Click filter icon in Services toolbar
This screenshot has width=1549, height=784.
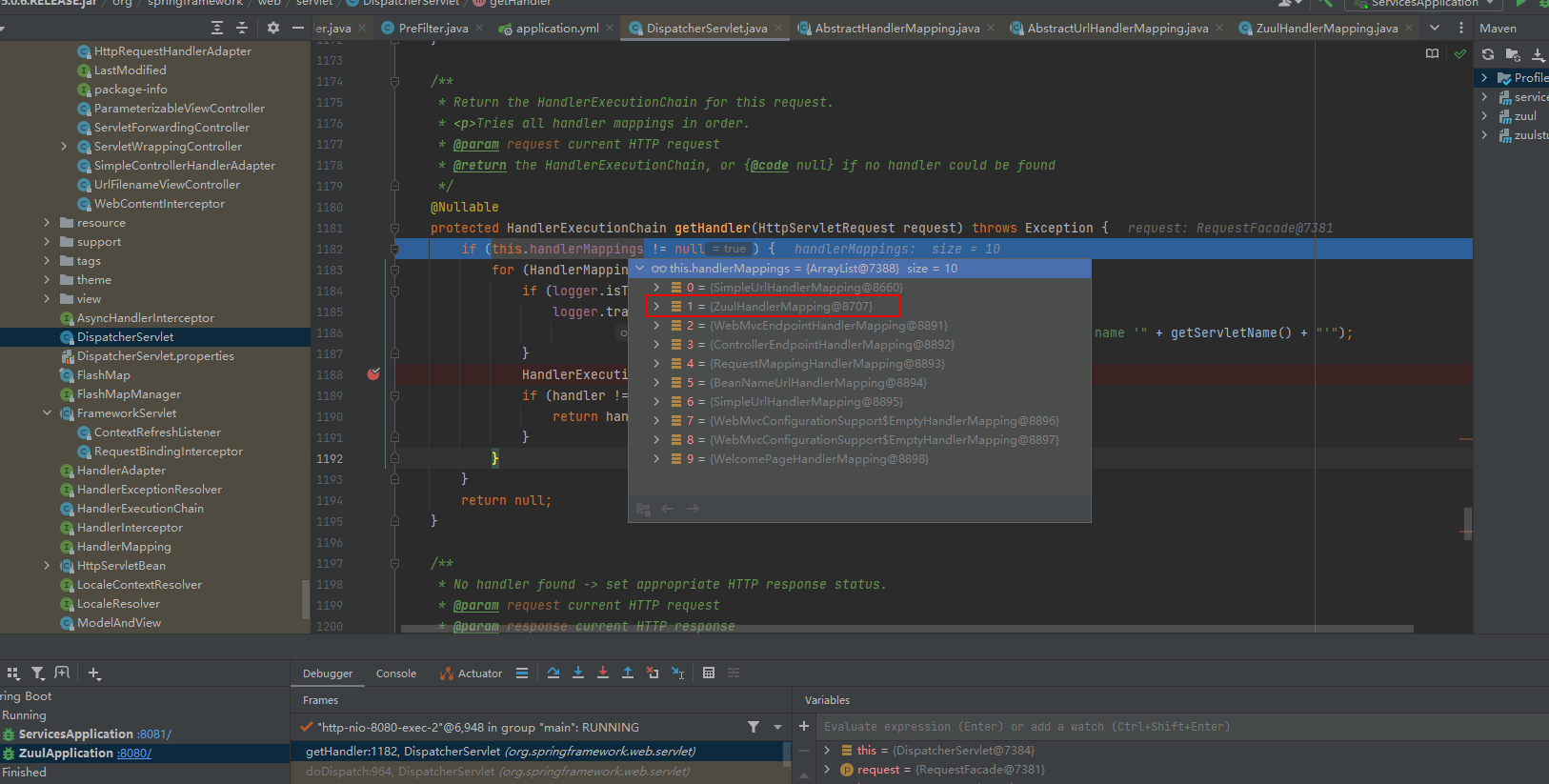(38, 673)
